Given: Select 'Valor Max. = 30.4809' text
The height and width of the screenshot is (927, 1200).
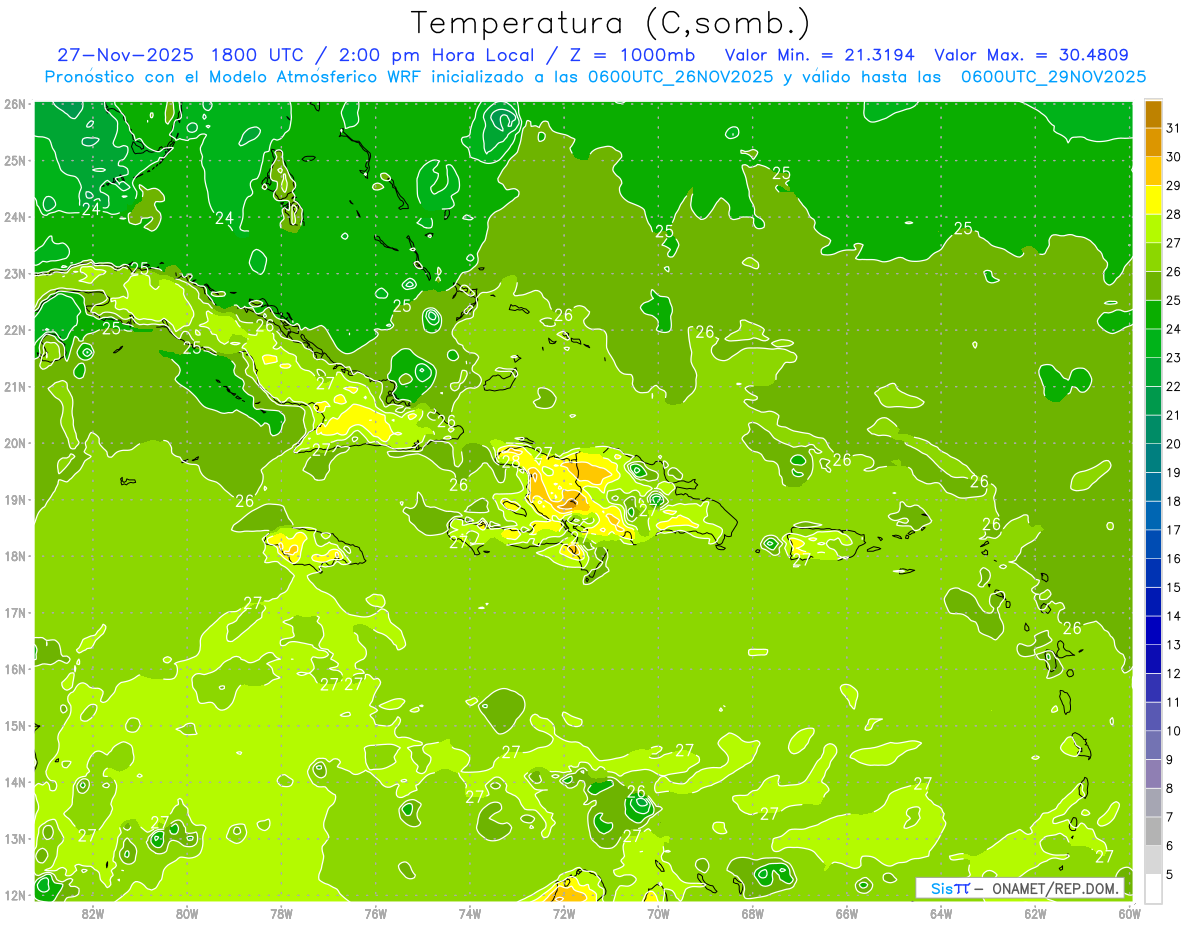Looking at the screenshot, I should [x=1032, y=55].
